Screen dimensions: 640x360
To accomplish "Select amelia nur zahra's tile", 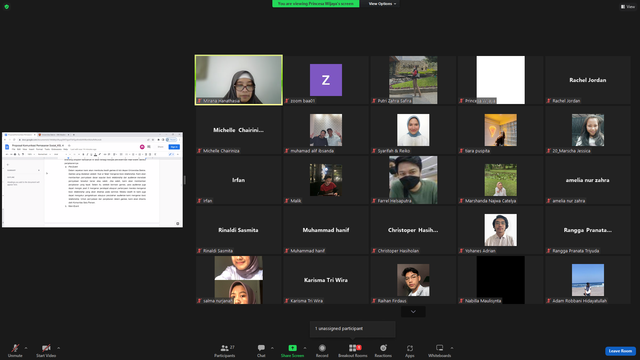I will tap(588, 180).
